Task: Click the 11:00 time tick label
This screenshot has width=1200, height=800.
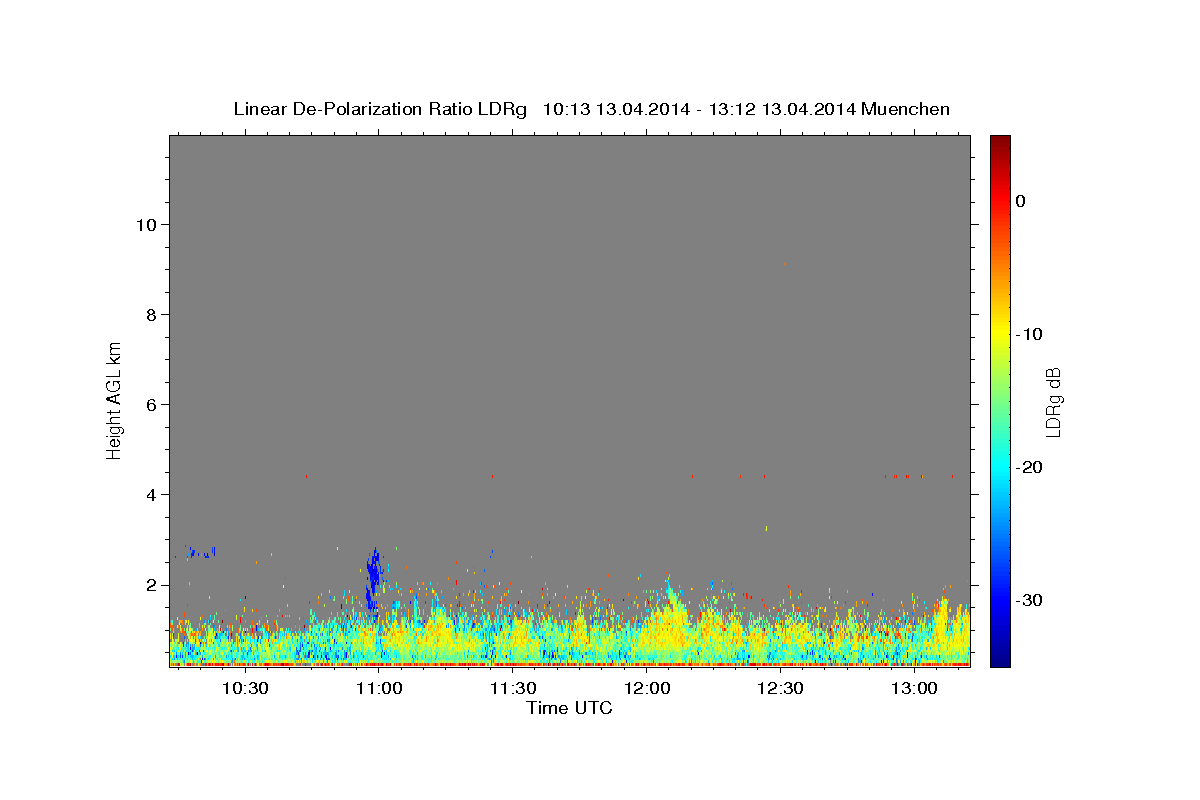Action: (379, 688)
